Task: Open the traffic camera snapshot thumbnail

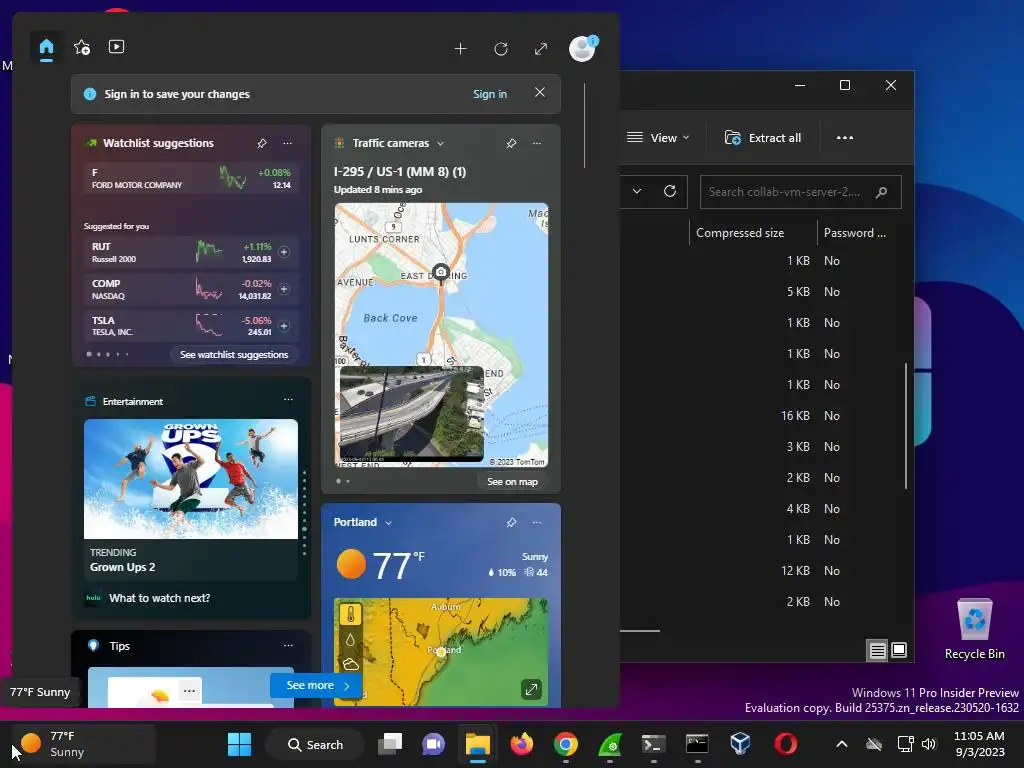Action: point(411,414)
